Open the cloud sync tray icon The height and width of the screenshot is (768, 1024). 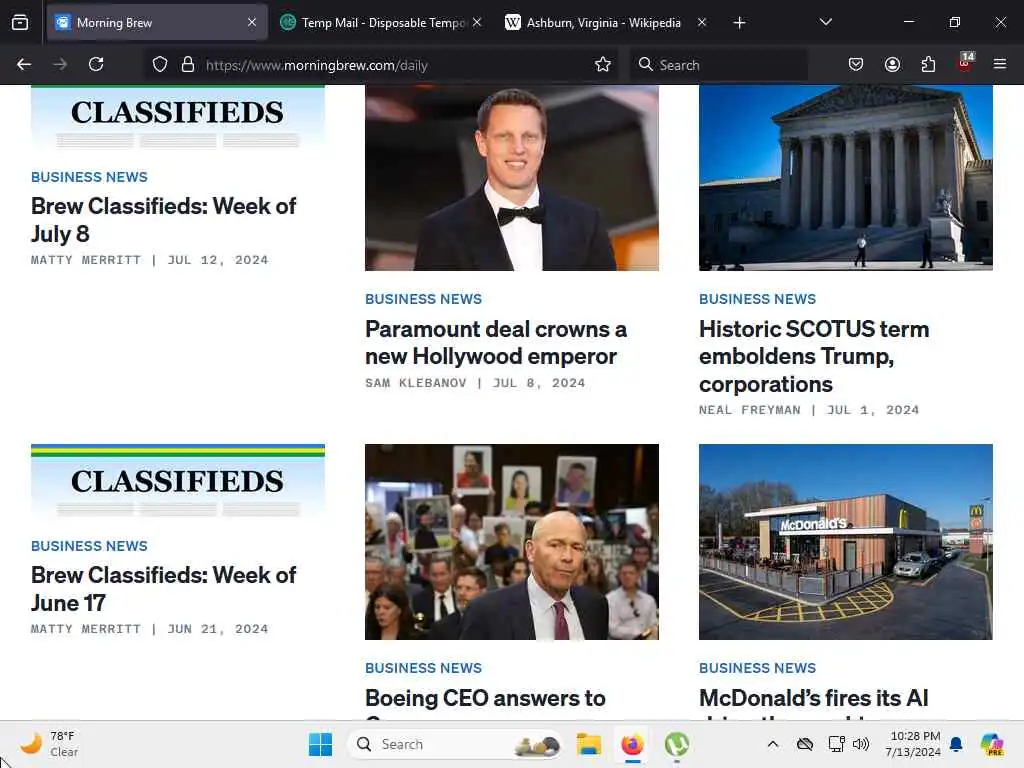(805, 744)
